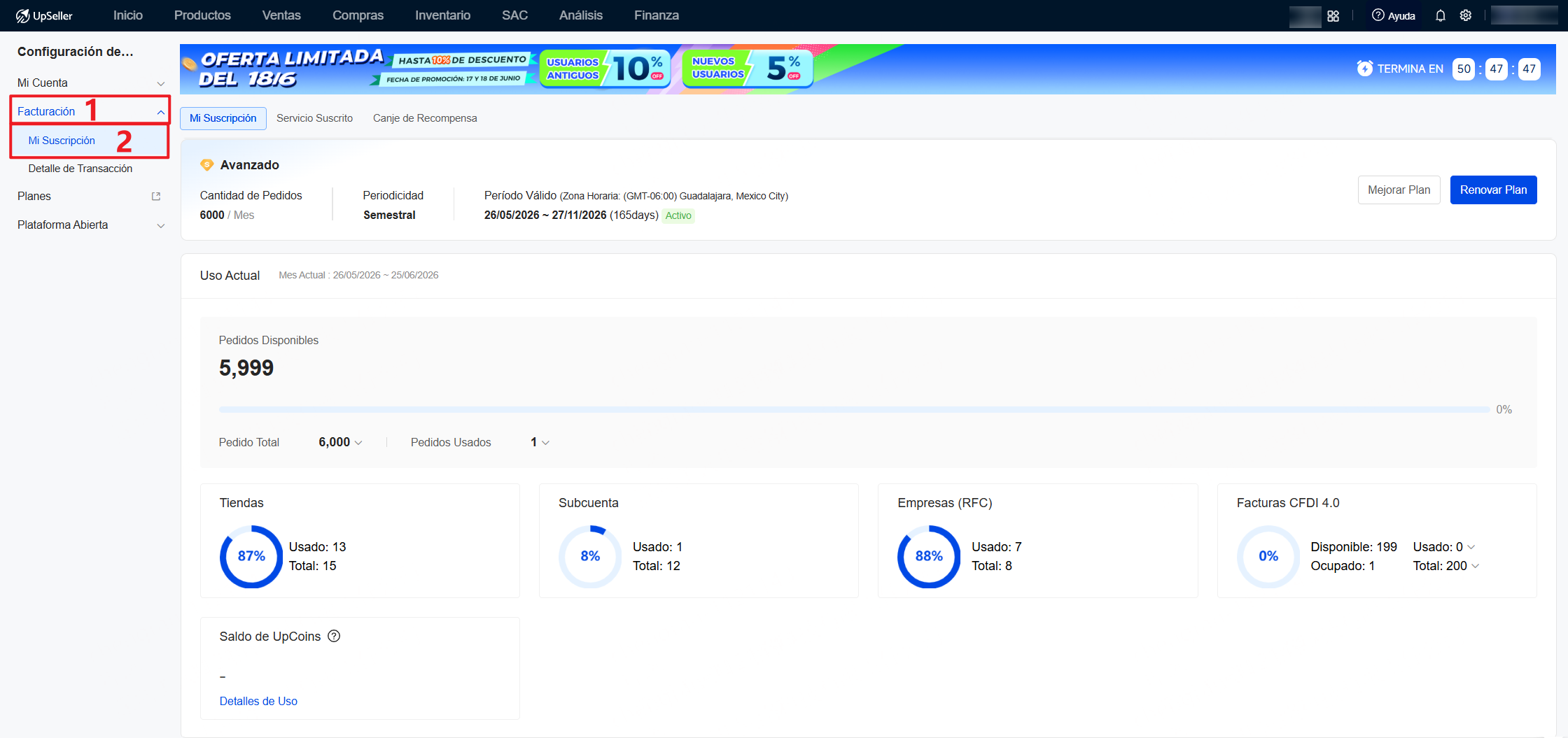
Task: Click the Avanzado plan badge icon
Action: 206,165
